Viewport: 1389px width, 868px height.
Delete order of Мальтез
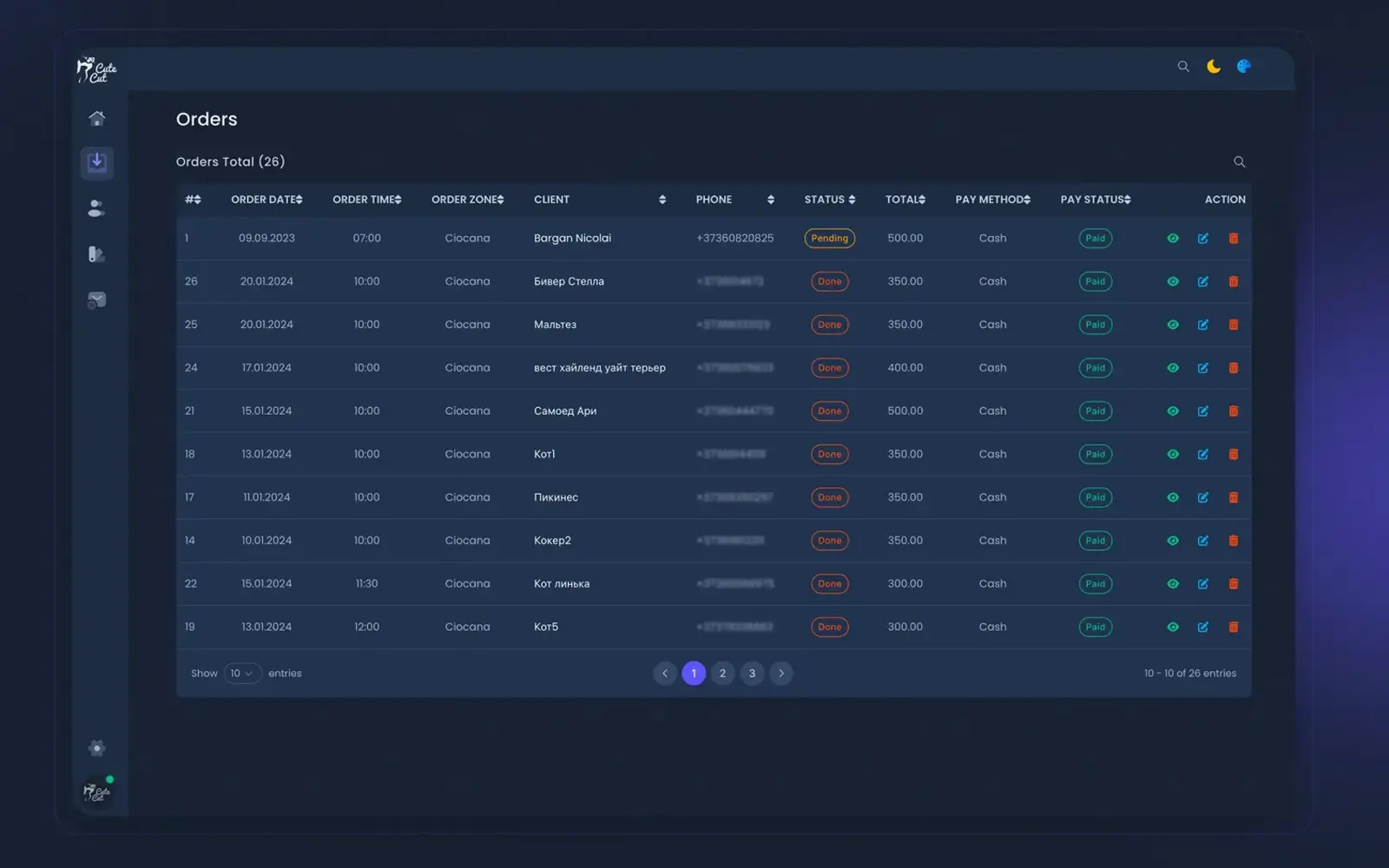1234,325
